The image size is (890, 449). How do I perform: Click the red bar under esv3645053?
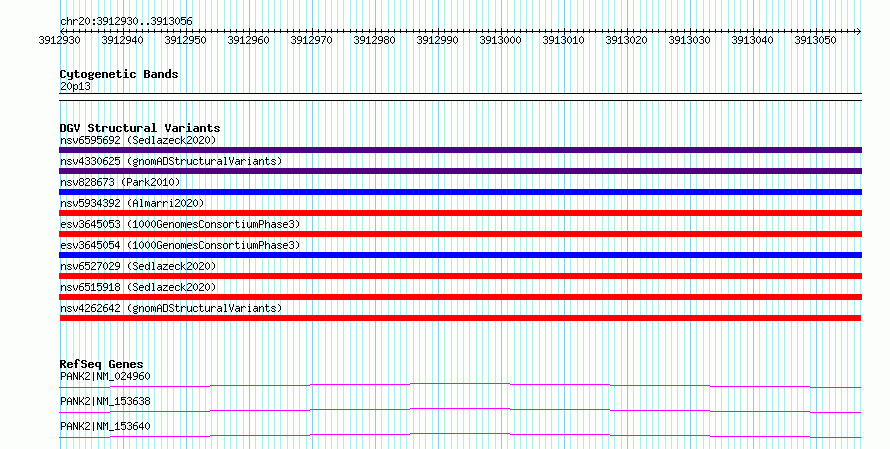460,234
